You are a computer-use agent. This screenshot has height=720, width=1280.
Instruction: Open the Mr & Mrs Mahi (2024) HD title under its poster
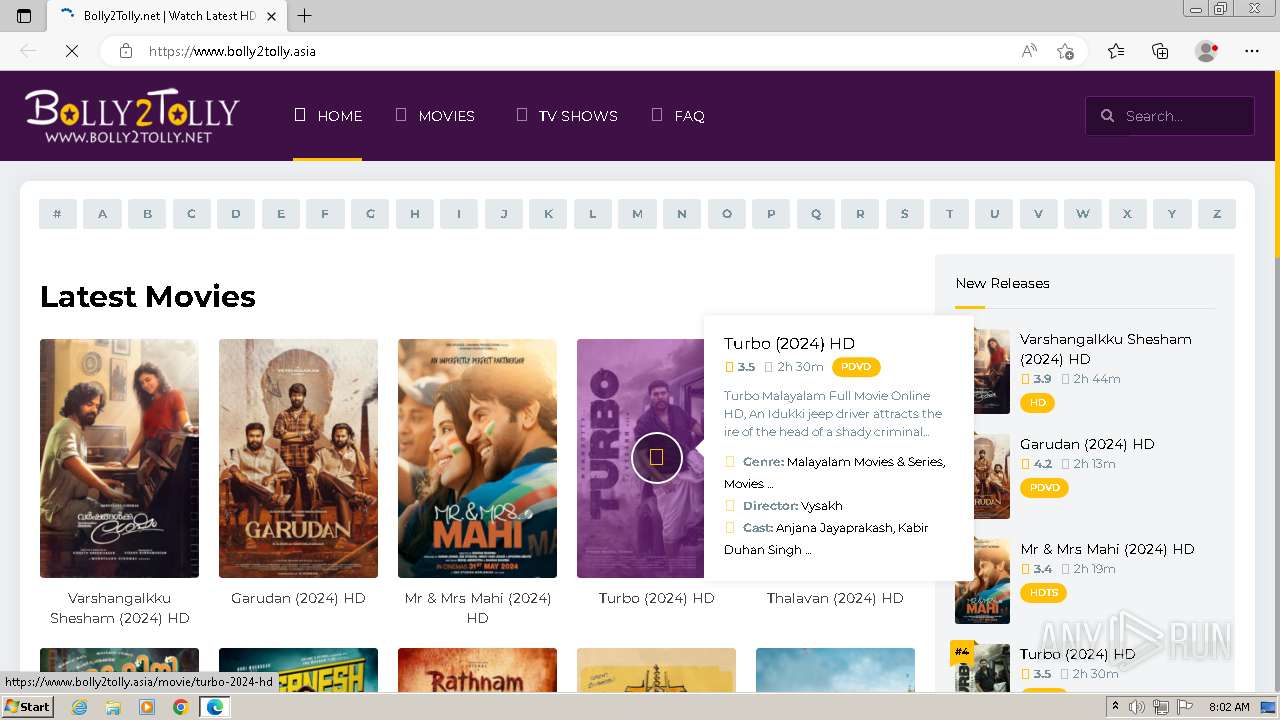(x=477, y=608)
